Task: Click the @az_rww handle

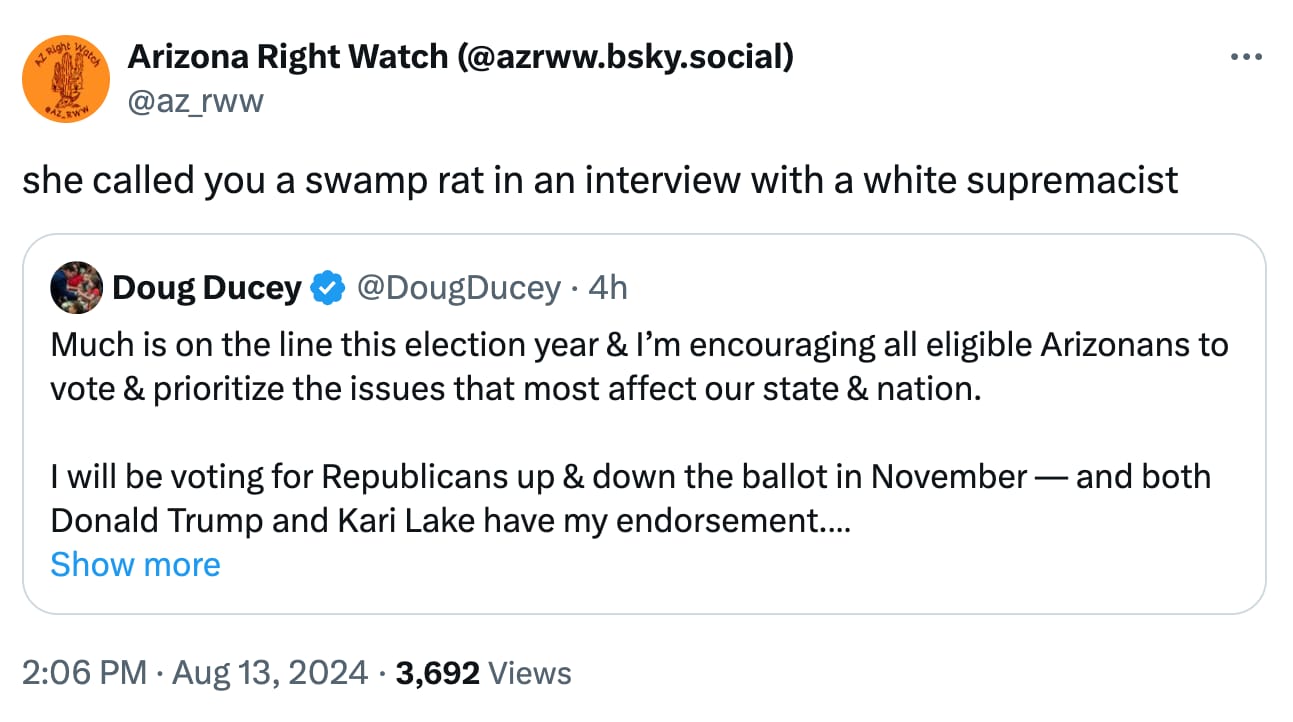Action: [x=195, y=100]
